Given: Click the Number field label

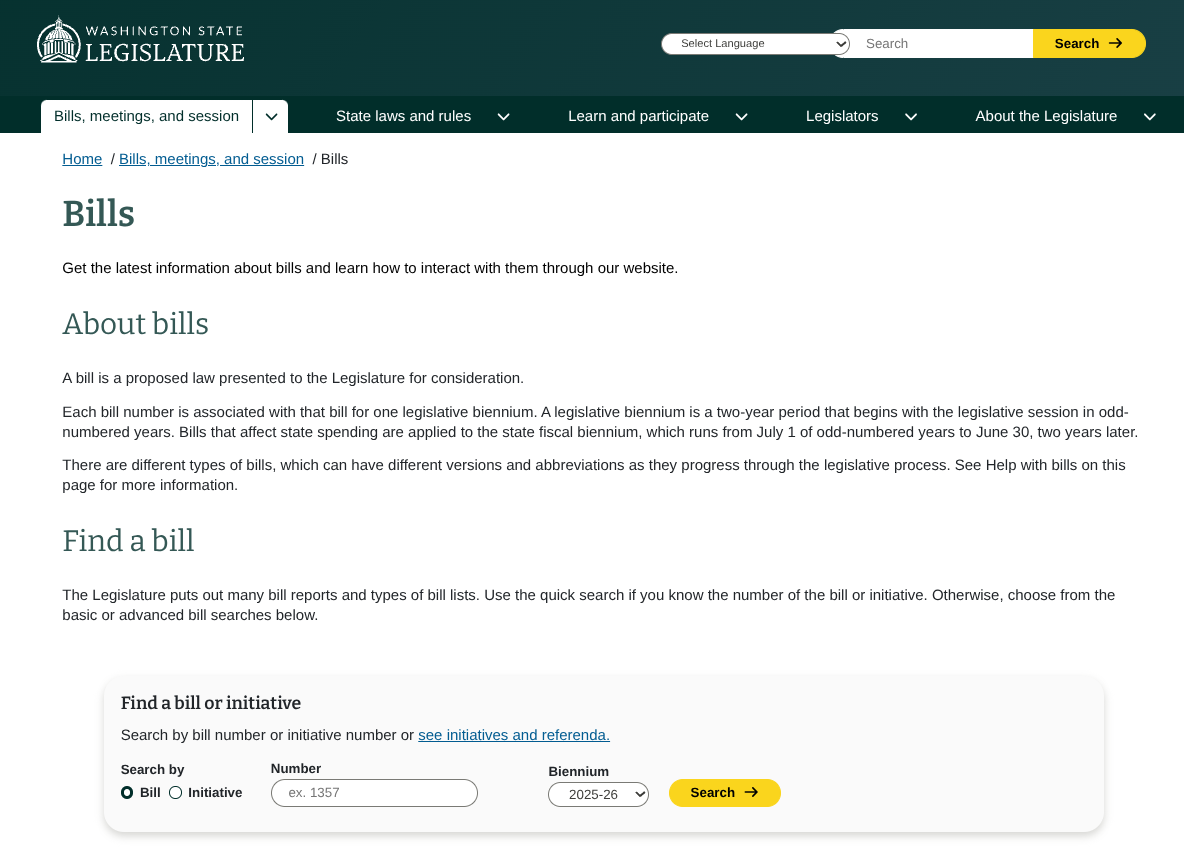Looking at the screenshot, I should click(x=296, y=768).
